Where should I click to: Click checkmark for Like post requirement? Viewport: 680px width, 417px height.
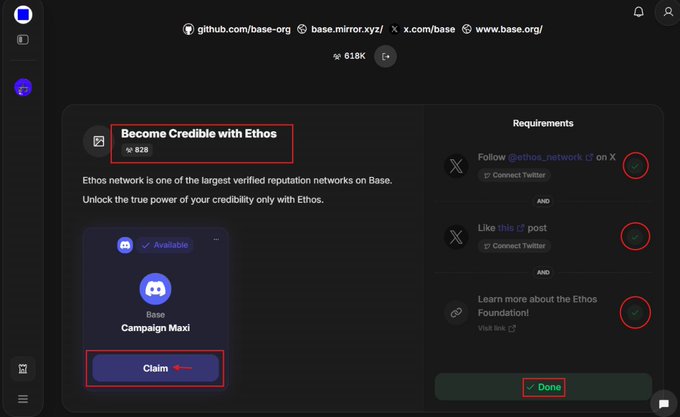click(635, 237)
